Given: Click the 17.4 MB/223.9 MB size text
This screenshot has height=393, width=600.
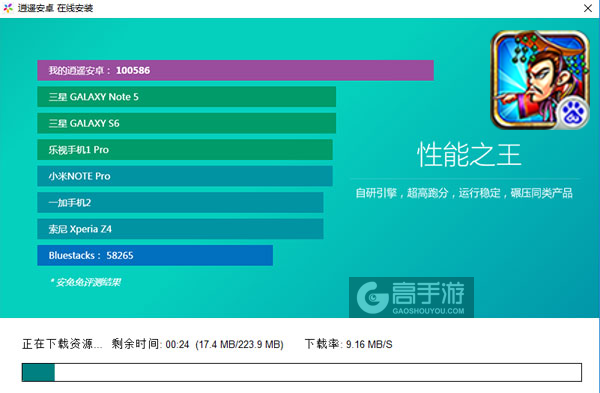Looking at the screenshot, I should pyautogui.click(x=240, y=344).
